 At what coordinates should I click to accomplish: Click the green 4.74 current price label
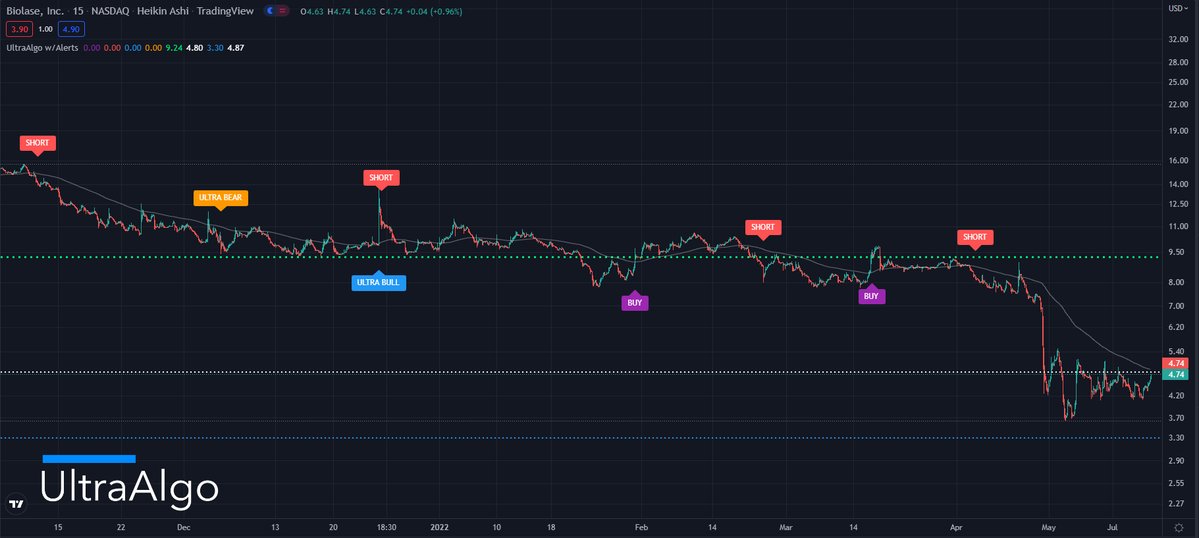[1176, 374]
